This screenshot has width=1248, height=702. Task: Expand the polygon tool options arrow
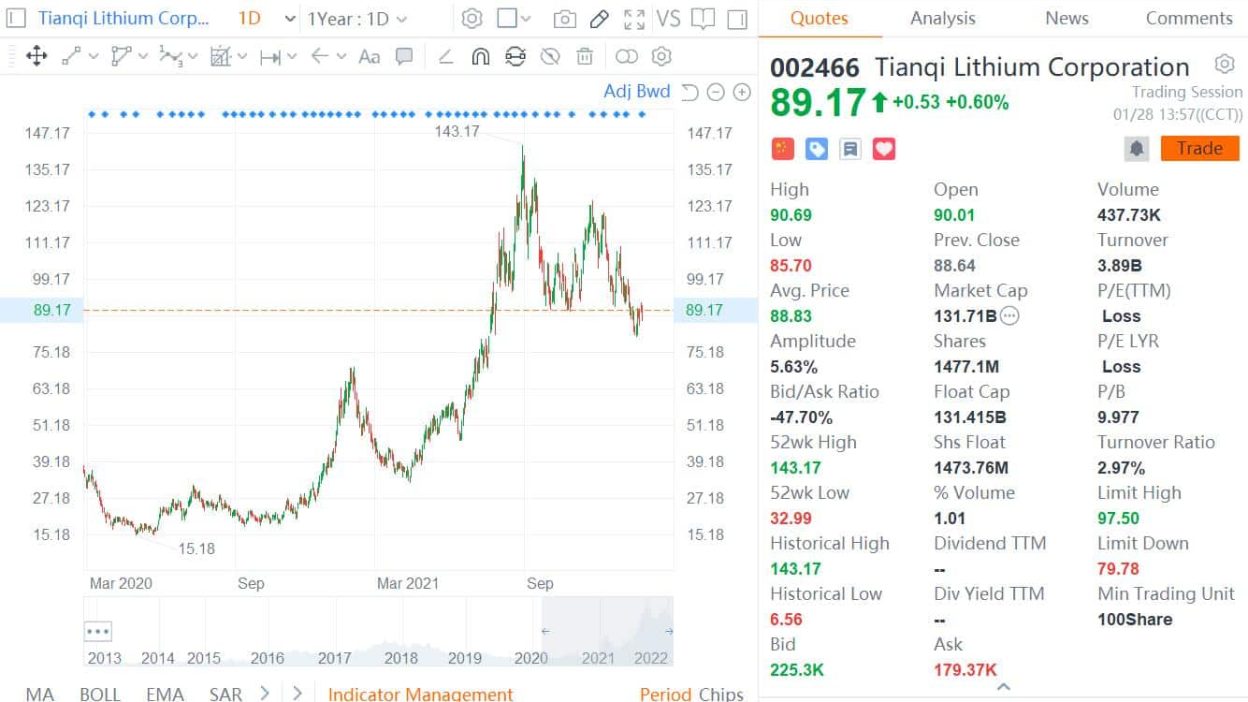click(143, 57)
